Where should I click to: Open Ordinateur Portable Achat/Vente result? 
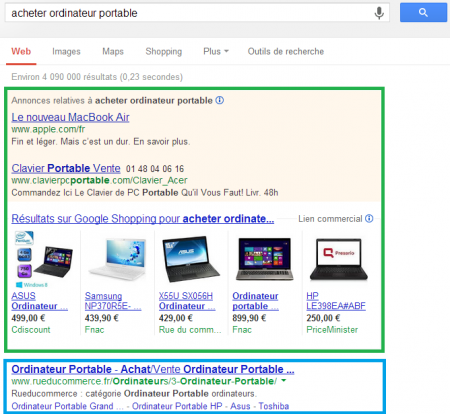pos(153,369)
